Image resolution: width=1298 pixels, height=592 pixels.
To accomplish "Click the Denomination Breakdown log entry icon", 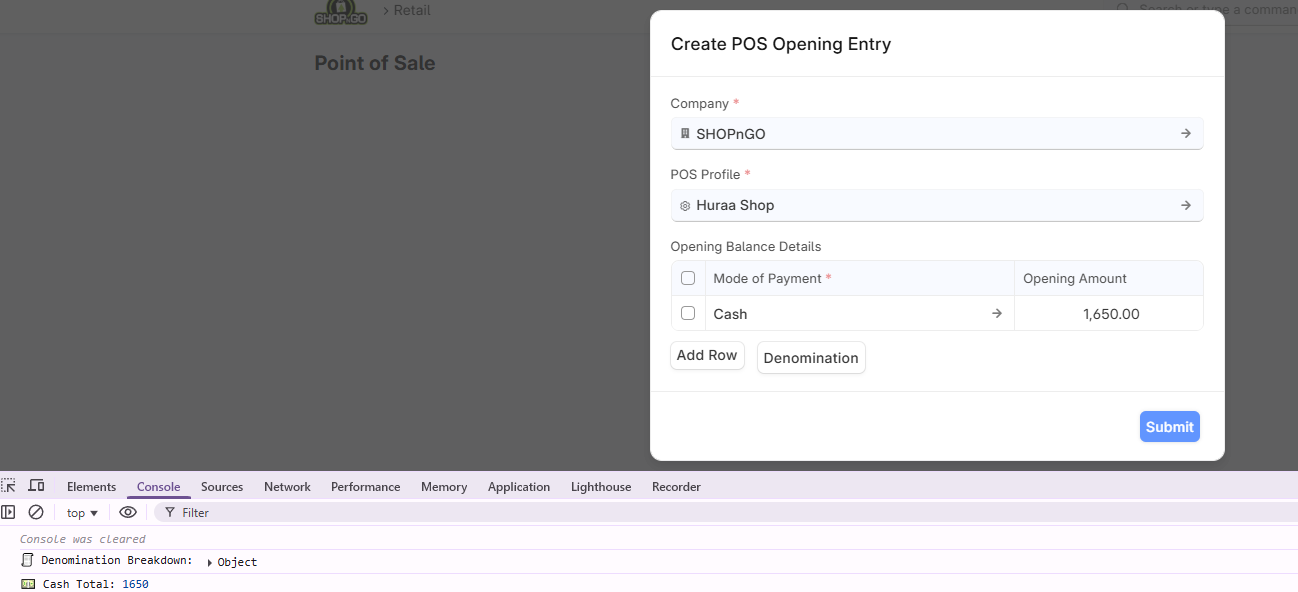I will pos(28,560).
